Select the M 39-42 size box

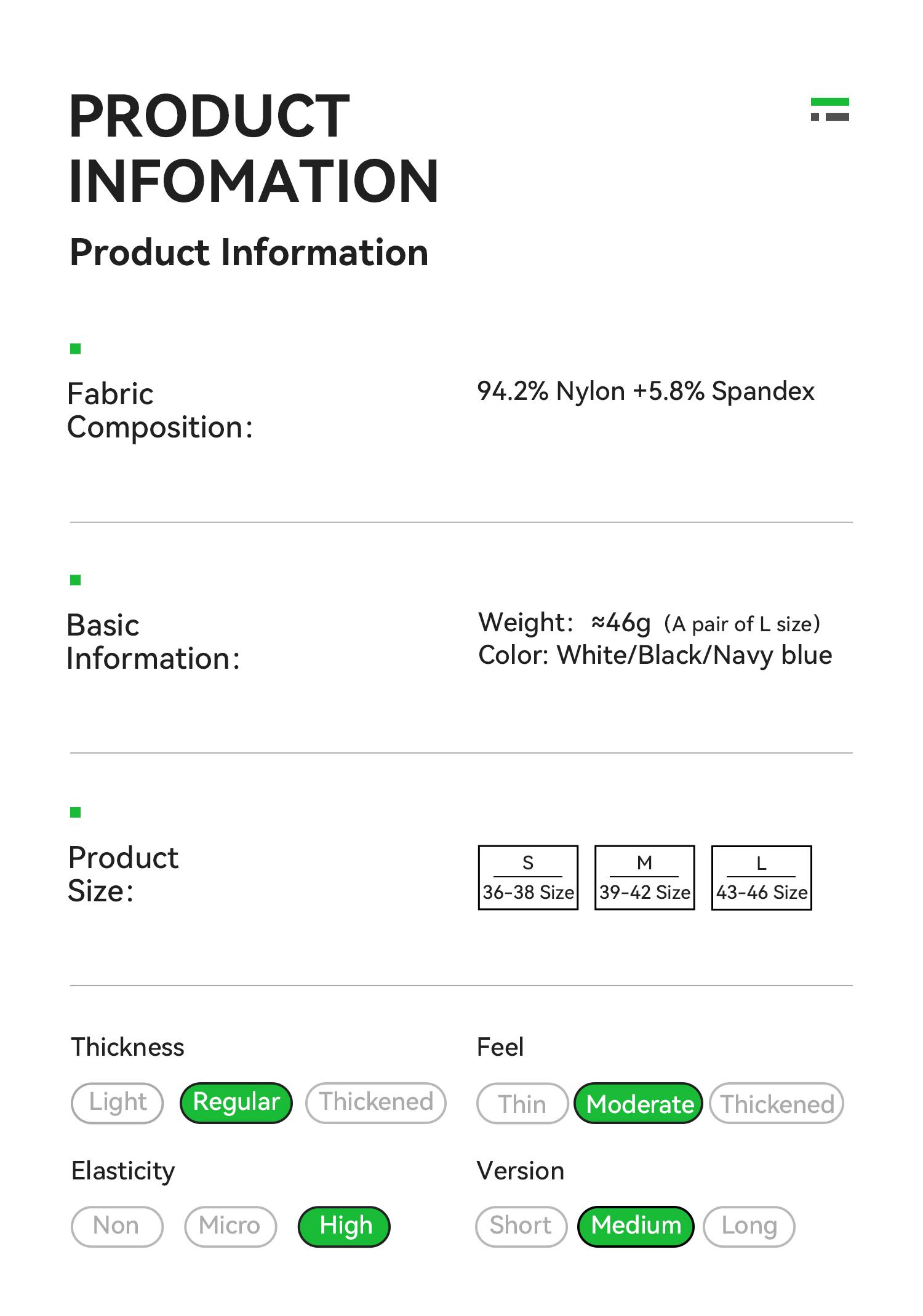tap(644, 878)
